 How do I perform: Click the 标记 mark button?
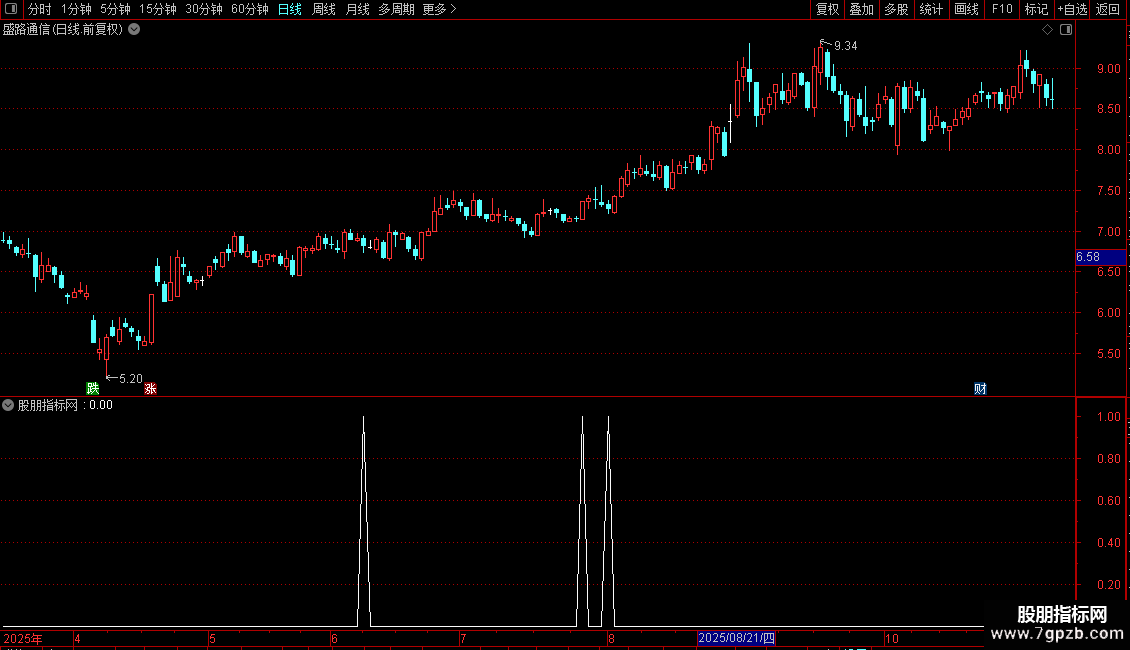1036,9
